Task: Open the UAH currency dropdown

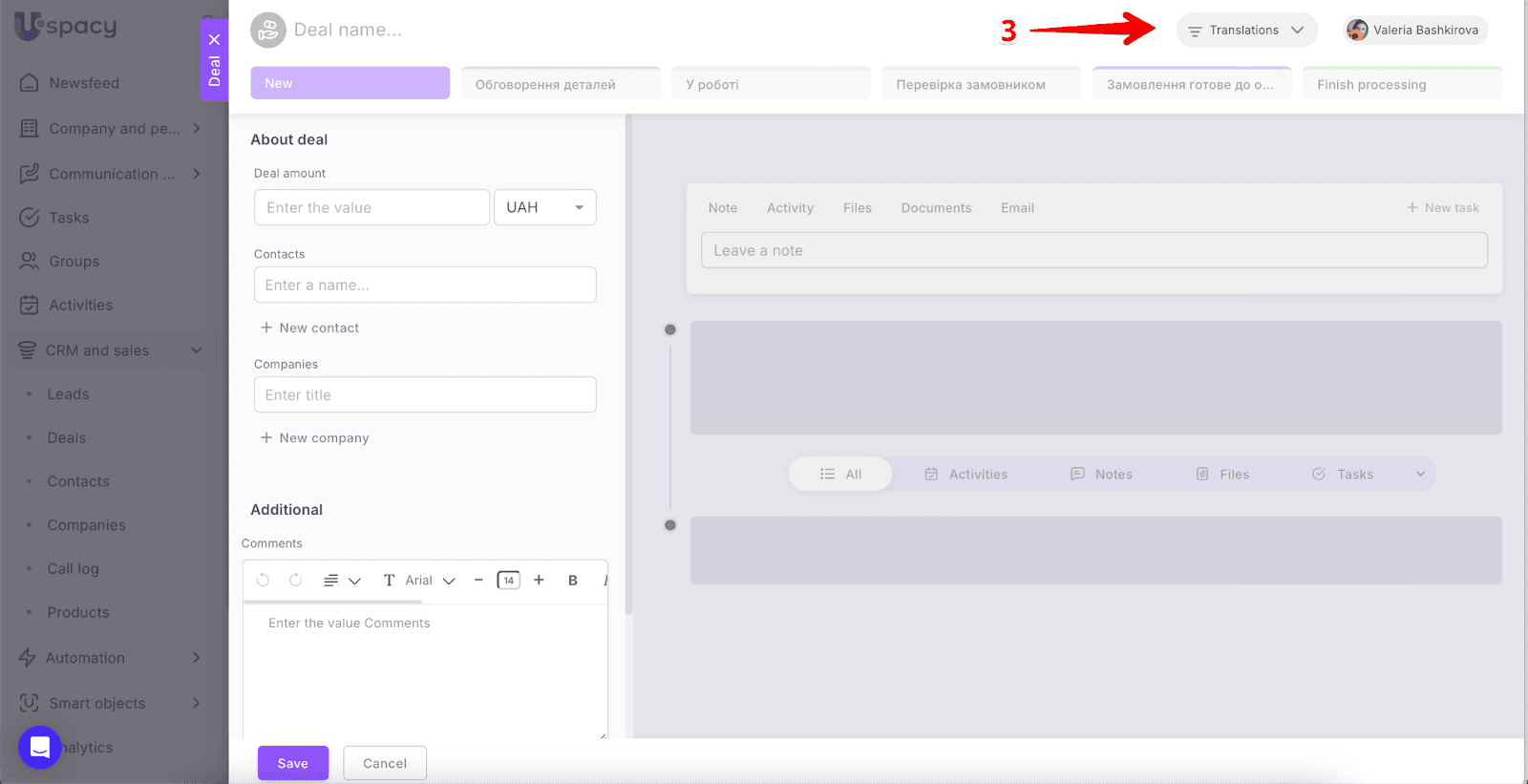Action: [544, 207]
